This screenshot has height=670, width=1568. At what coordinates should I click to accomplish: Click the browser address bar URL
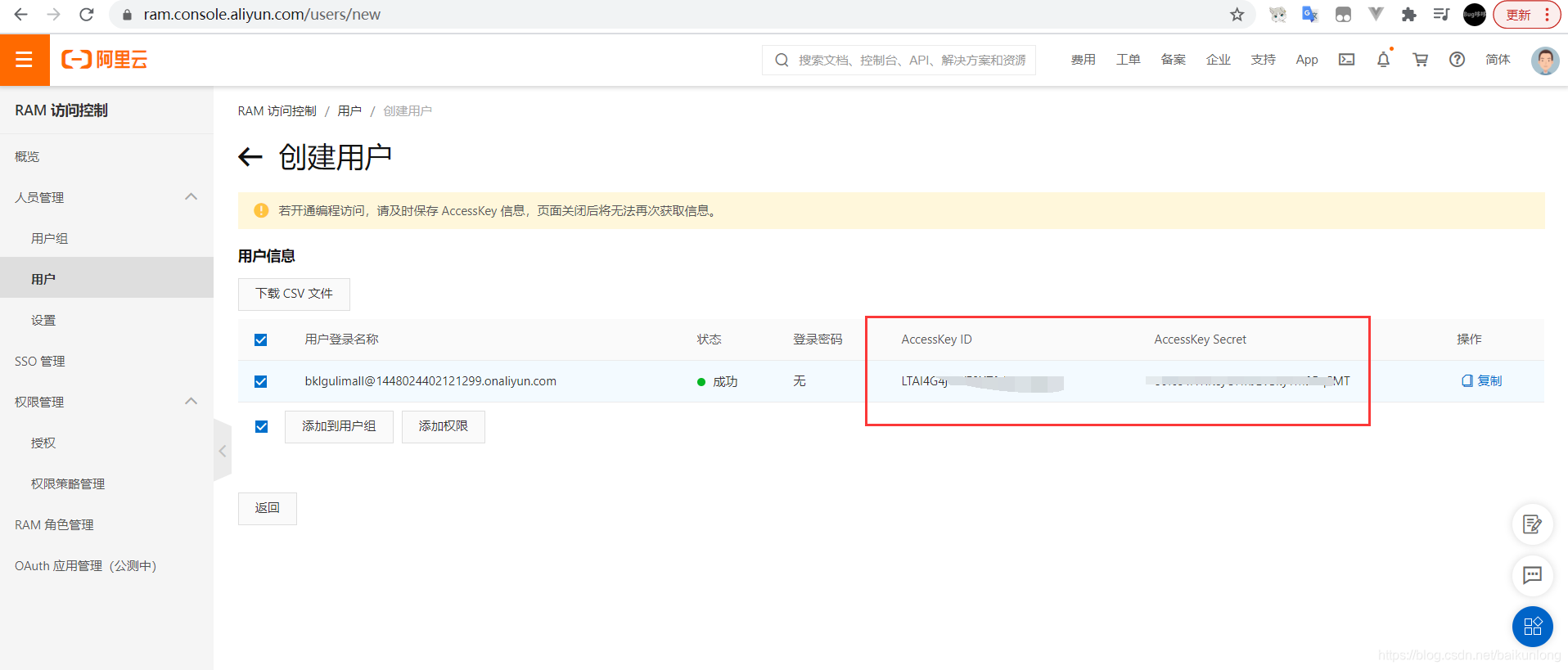coord(262,15)
